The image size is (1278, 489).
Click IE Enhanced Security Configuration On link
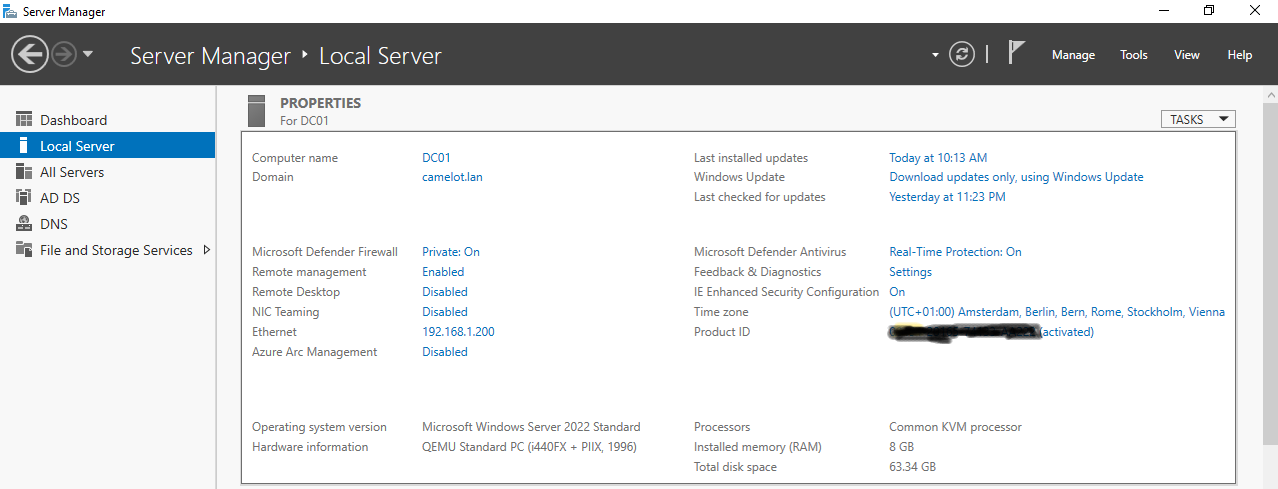click(x=897, y=292)
